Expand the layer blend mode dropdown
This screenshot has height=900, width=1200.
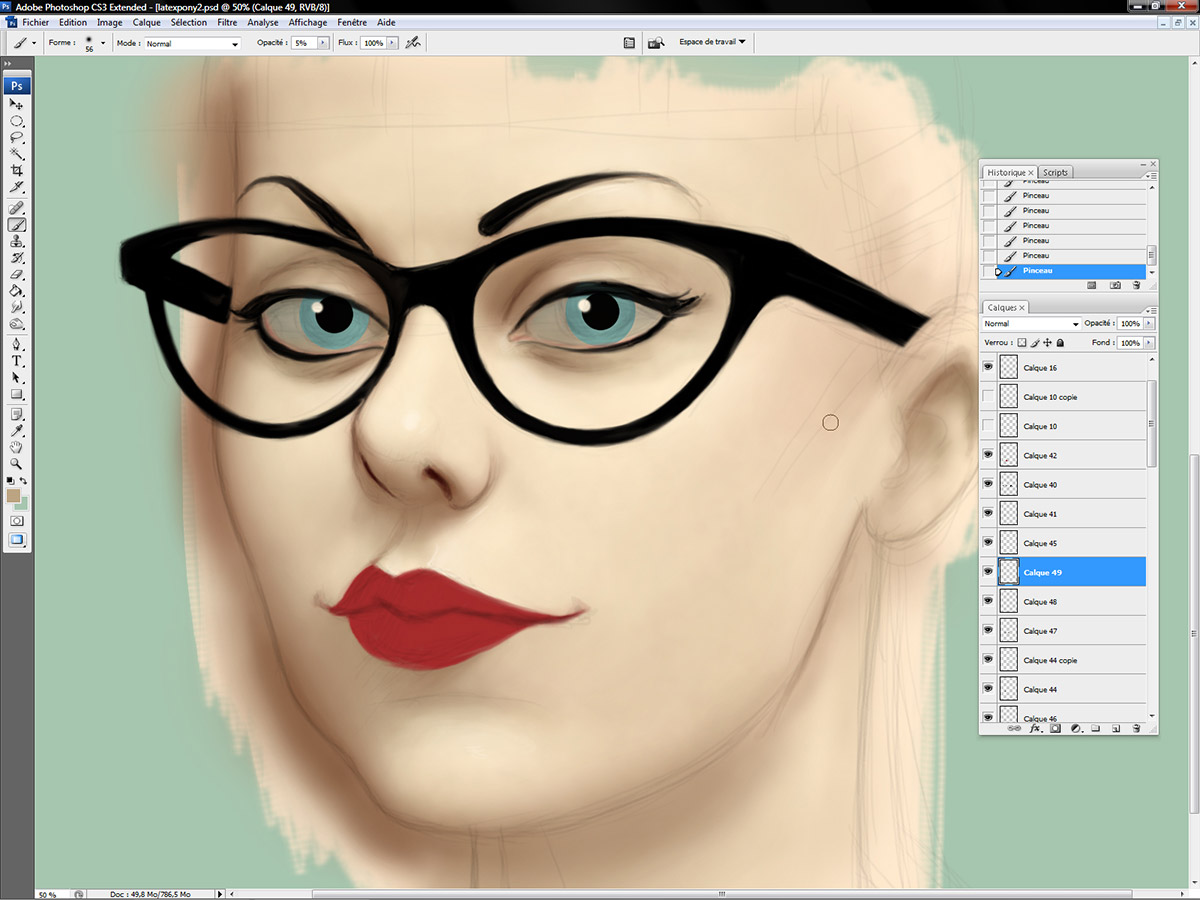click(1031, 324)
